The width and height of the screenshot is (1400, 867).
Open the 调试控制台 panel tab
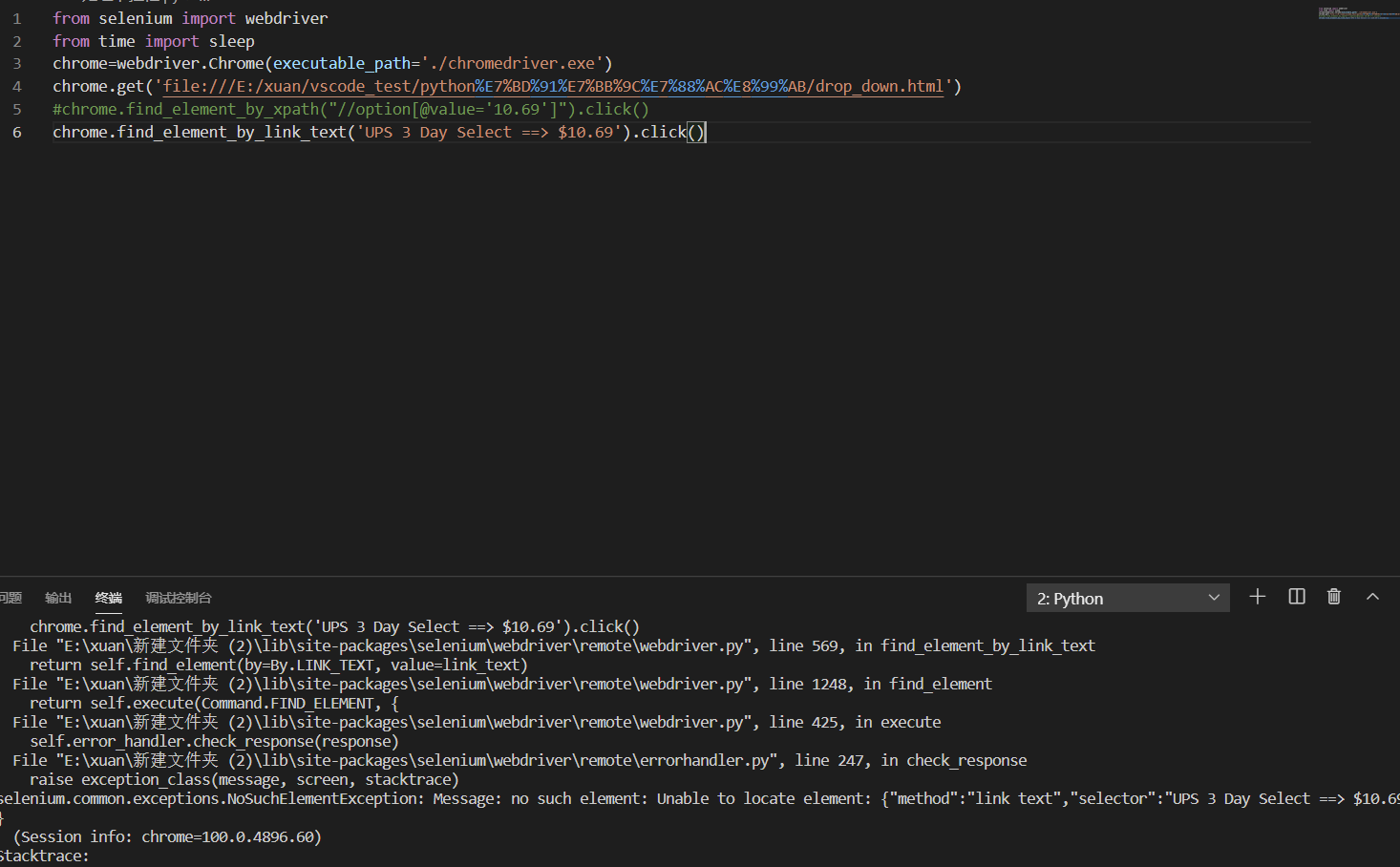(x=179, y=598)
